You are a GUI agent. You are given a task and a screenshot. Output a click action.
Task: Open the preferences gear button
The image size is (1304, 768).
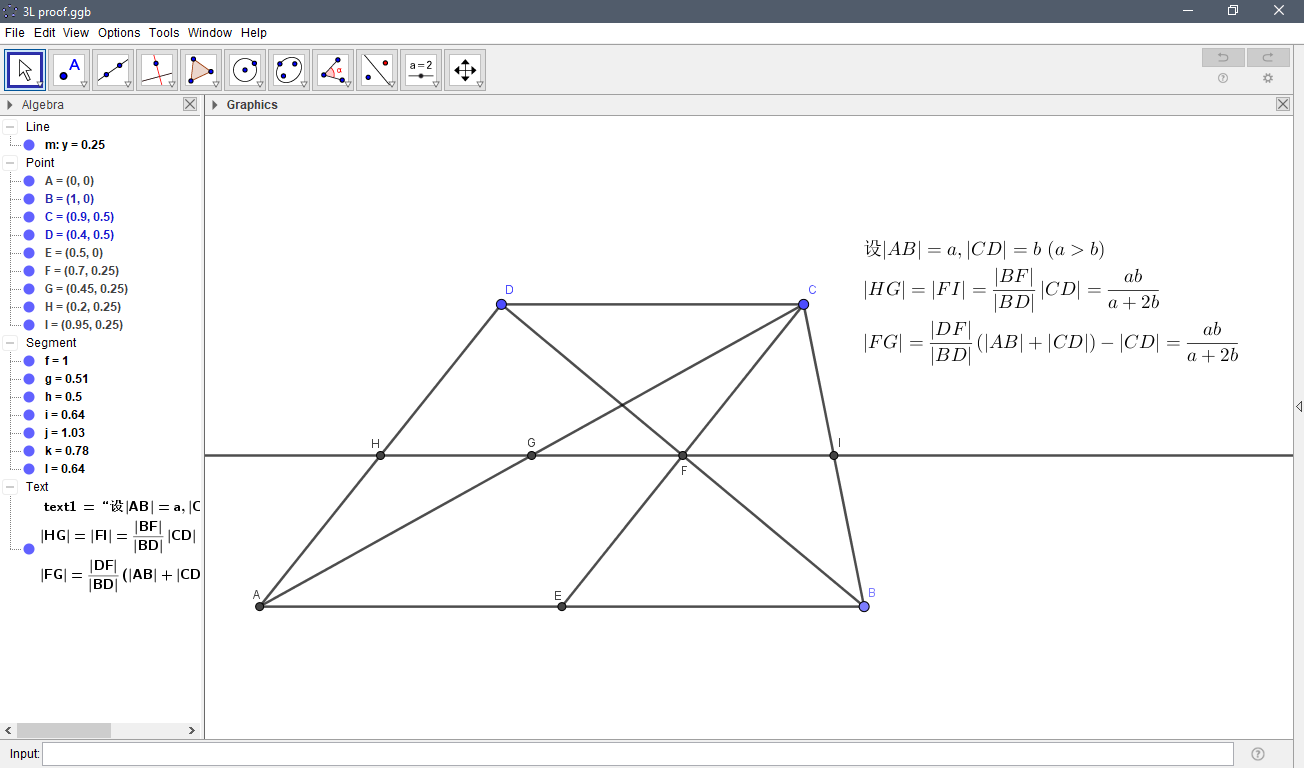click(x=1268, y=78)
